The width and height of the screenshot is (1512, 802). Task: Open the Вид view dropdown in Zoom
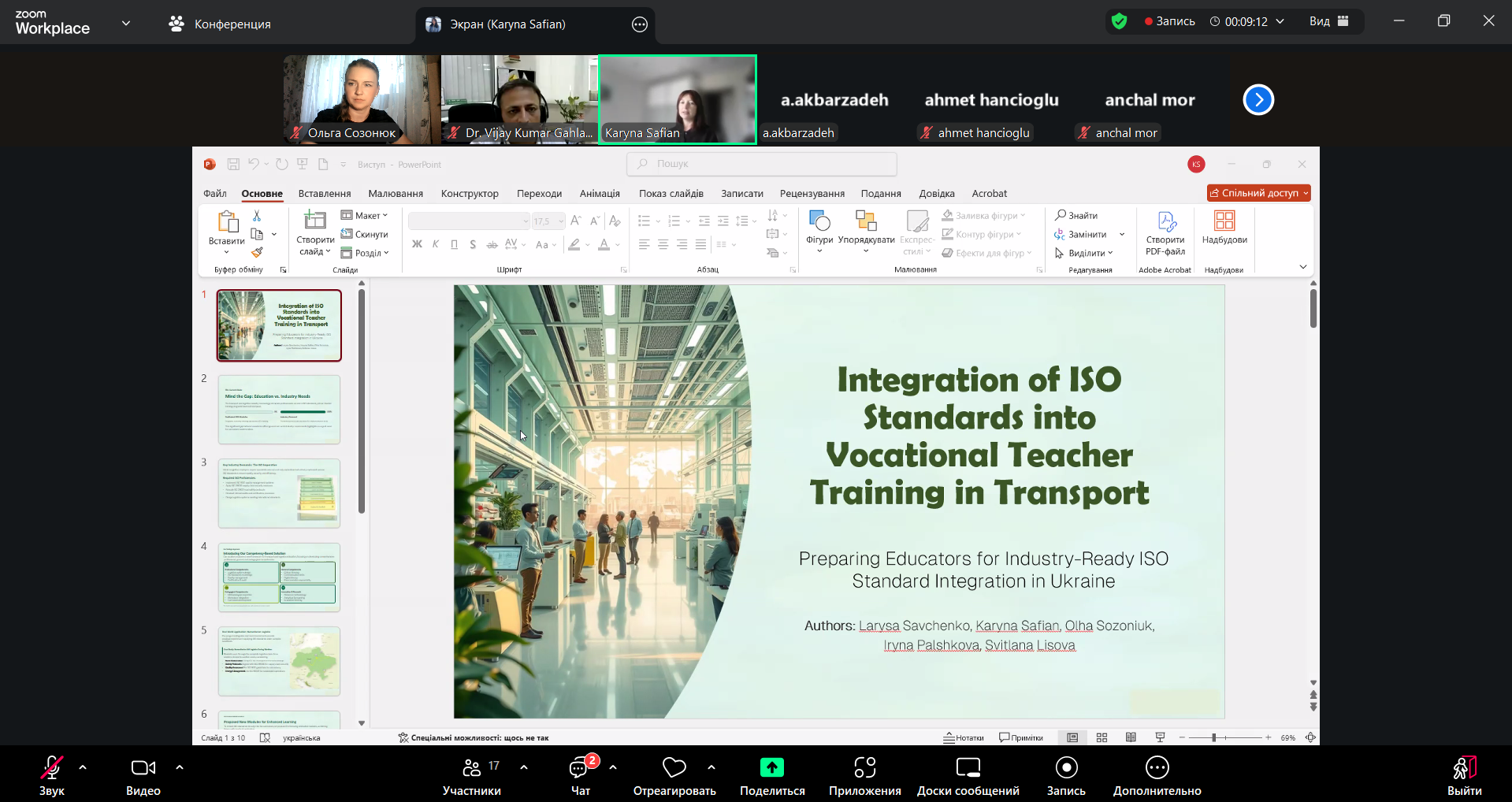(1328, 21)
